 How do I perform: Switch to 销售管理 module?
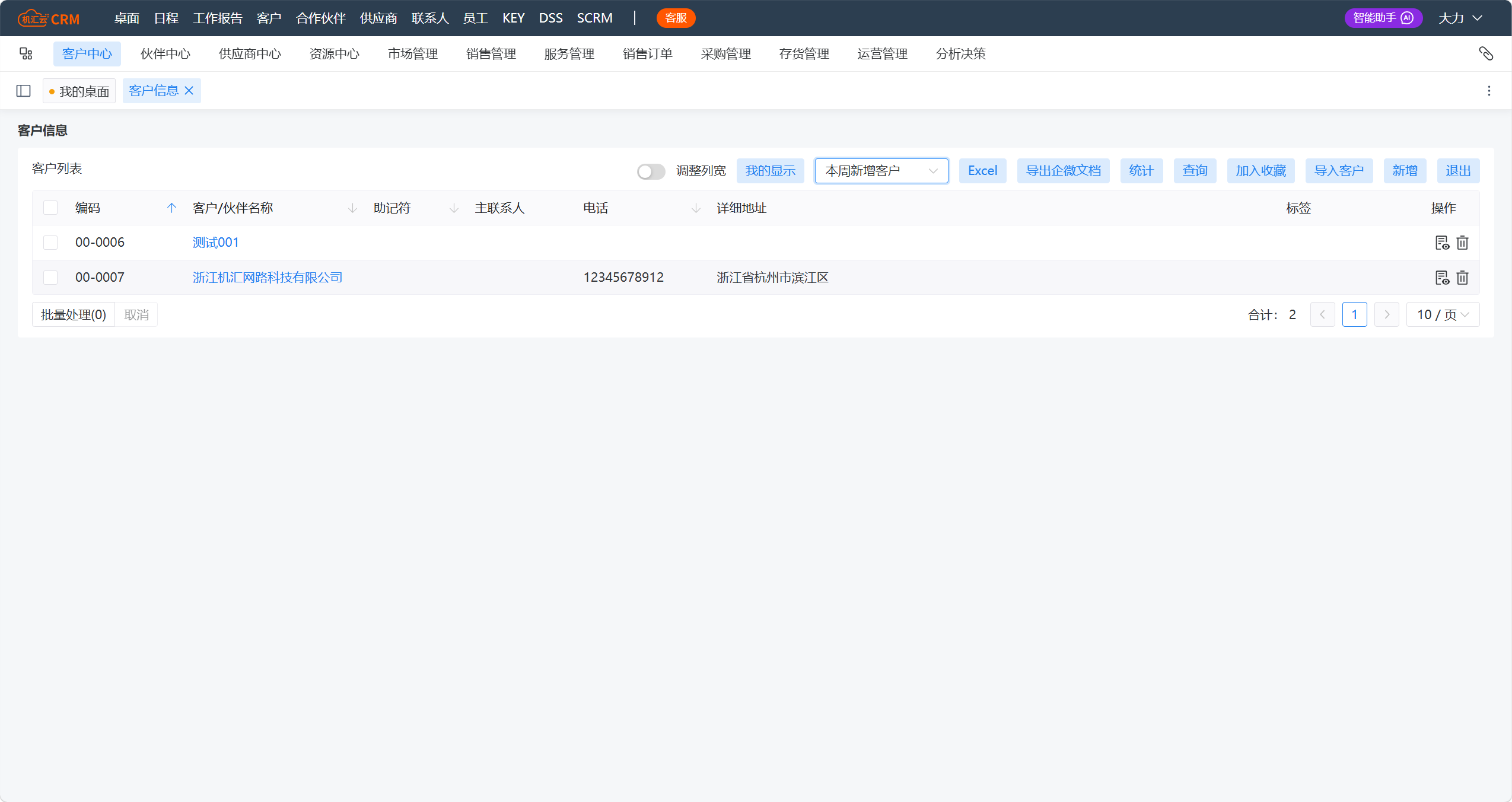491,54
